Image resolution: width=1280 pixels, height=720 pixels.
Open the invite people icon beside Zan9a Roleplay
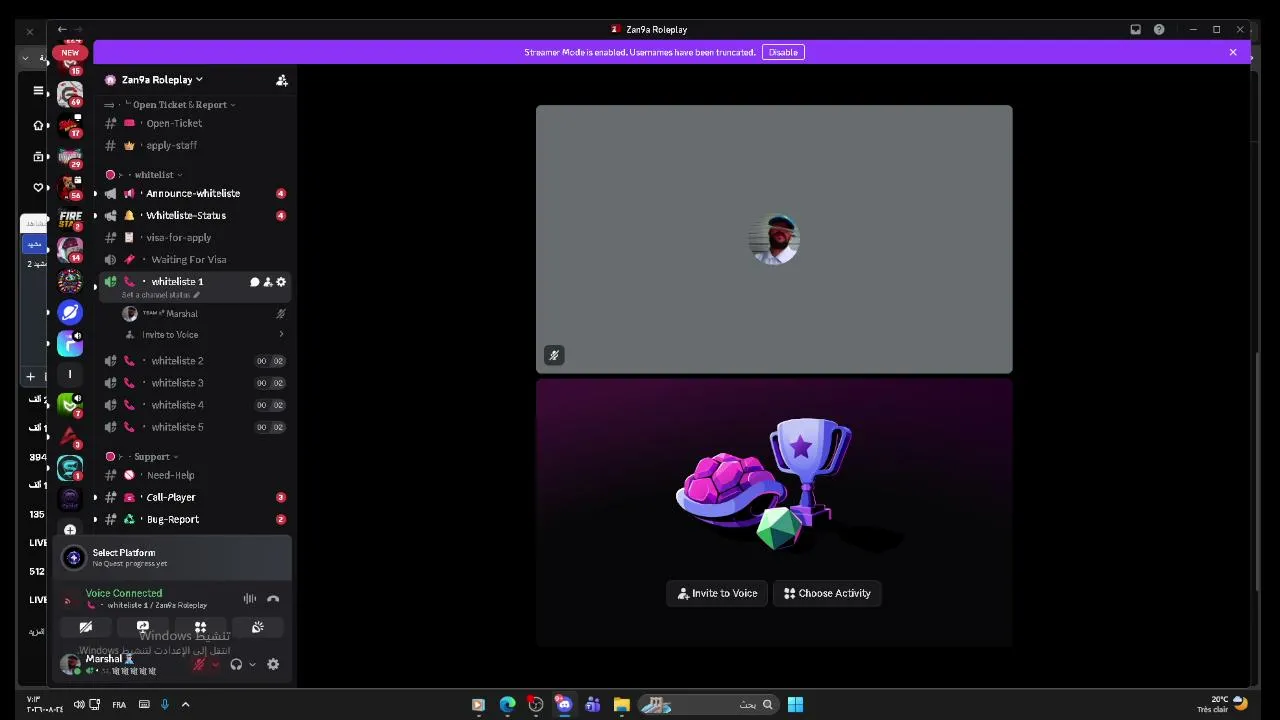click(282, 80)
